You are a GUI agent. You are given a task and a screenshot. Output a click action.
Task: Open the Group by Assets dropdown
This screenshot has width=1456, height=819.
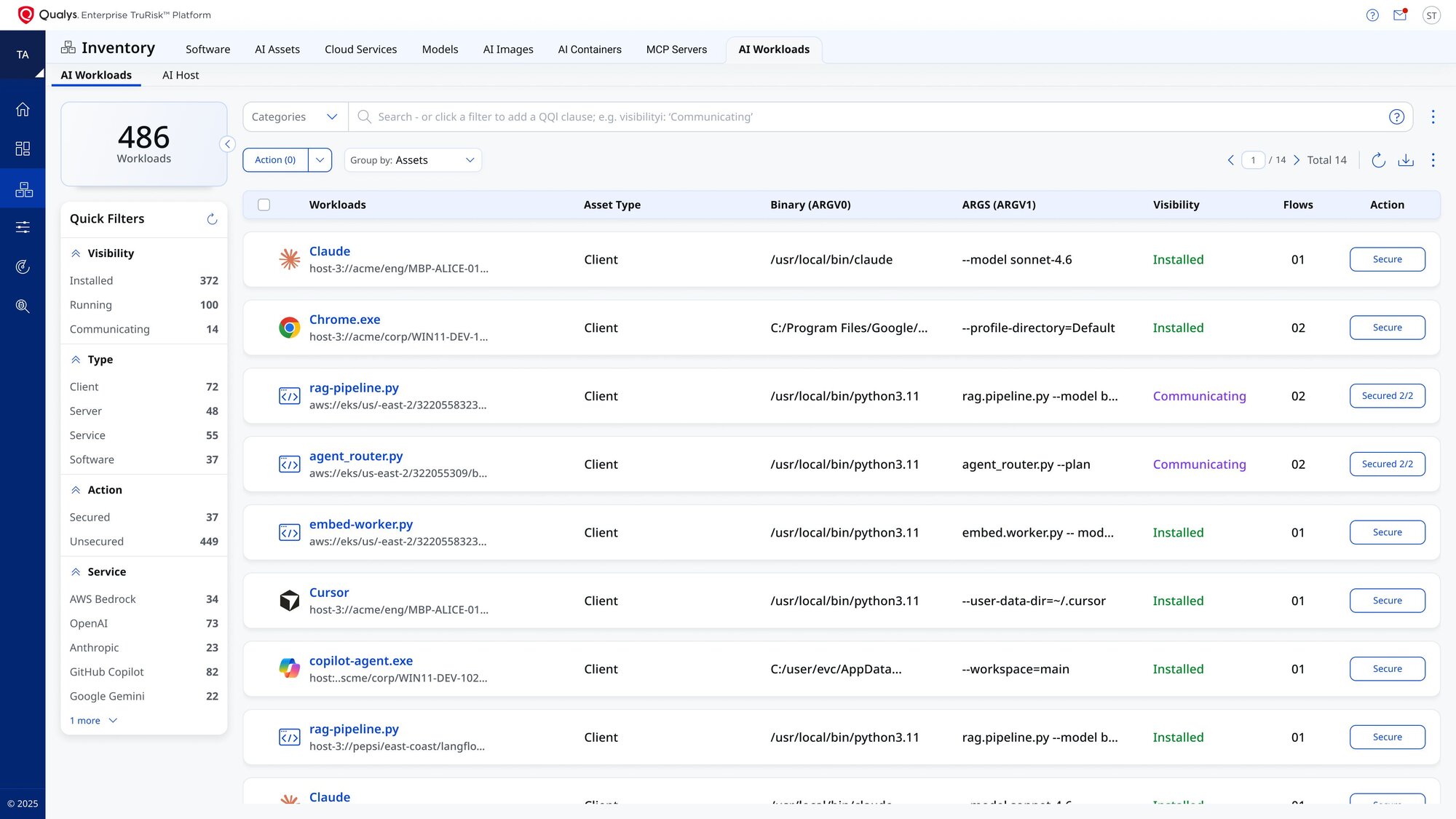[x=413, y=160]
